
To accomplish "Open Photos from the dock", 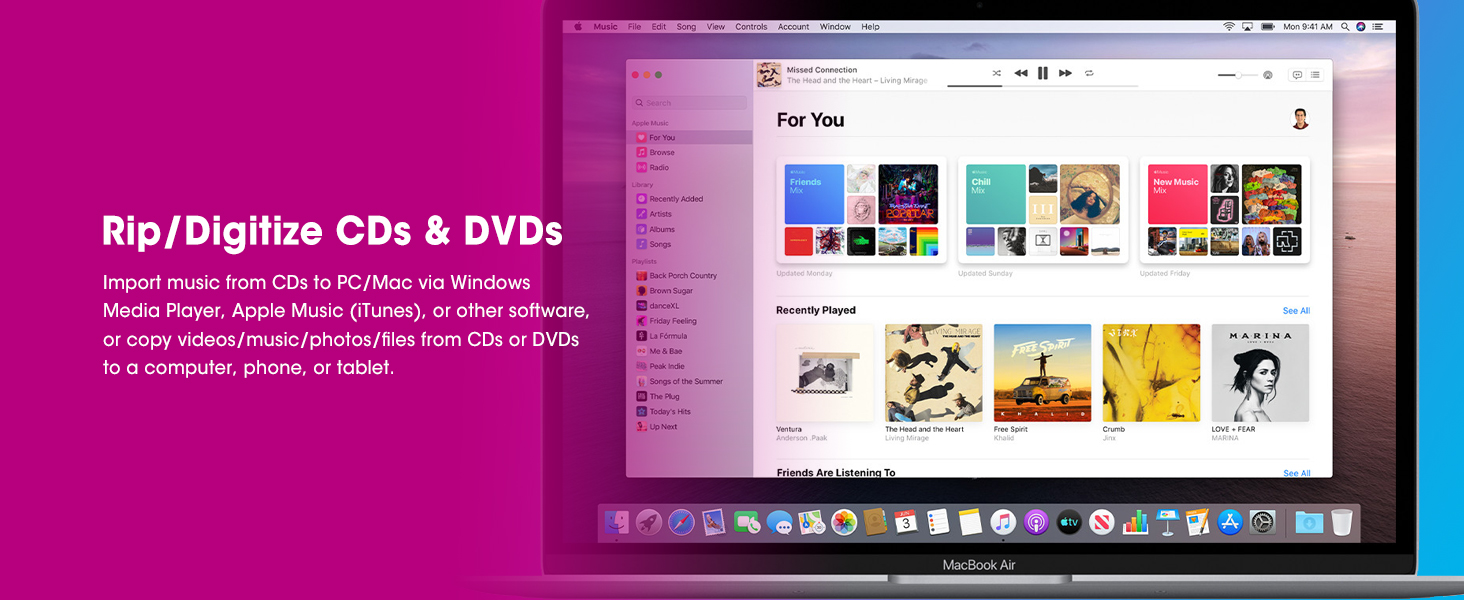I will [x=844, y=522].
